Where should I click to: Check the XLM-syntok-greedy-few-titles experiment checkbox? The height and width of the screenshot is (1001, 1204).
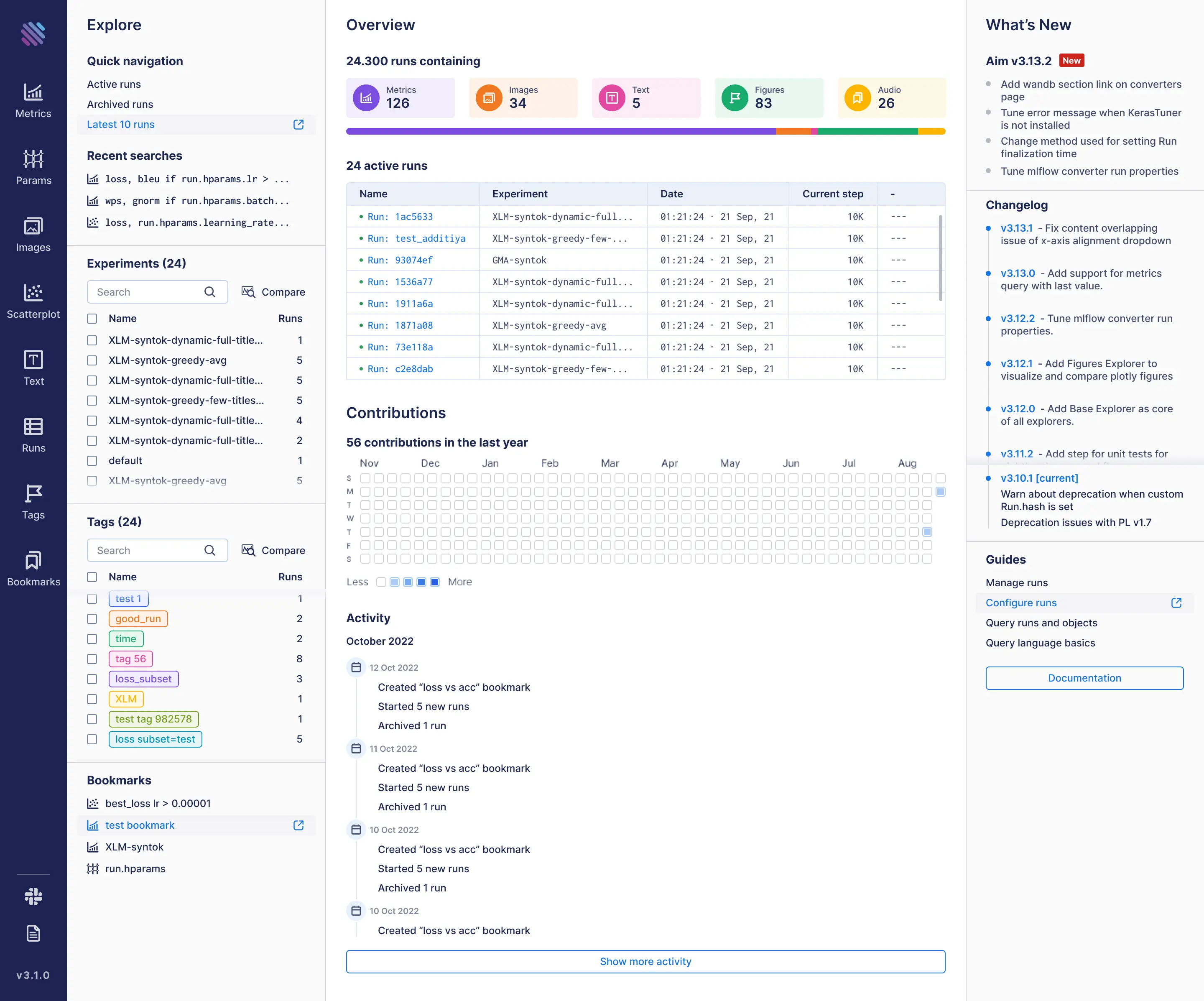(x=92, y=401)
